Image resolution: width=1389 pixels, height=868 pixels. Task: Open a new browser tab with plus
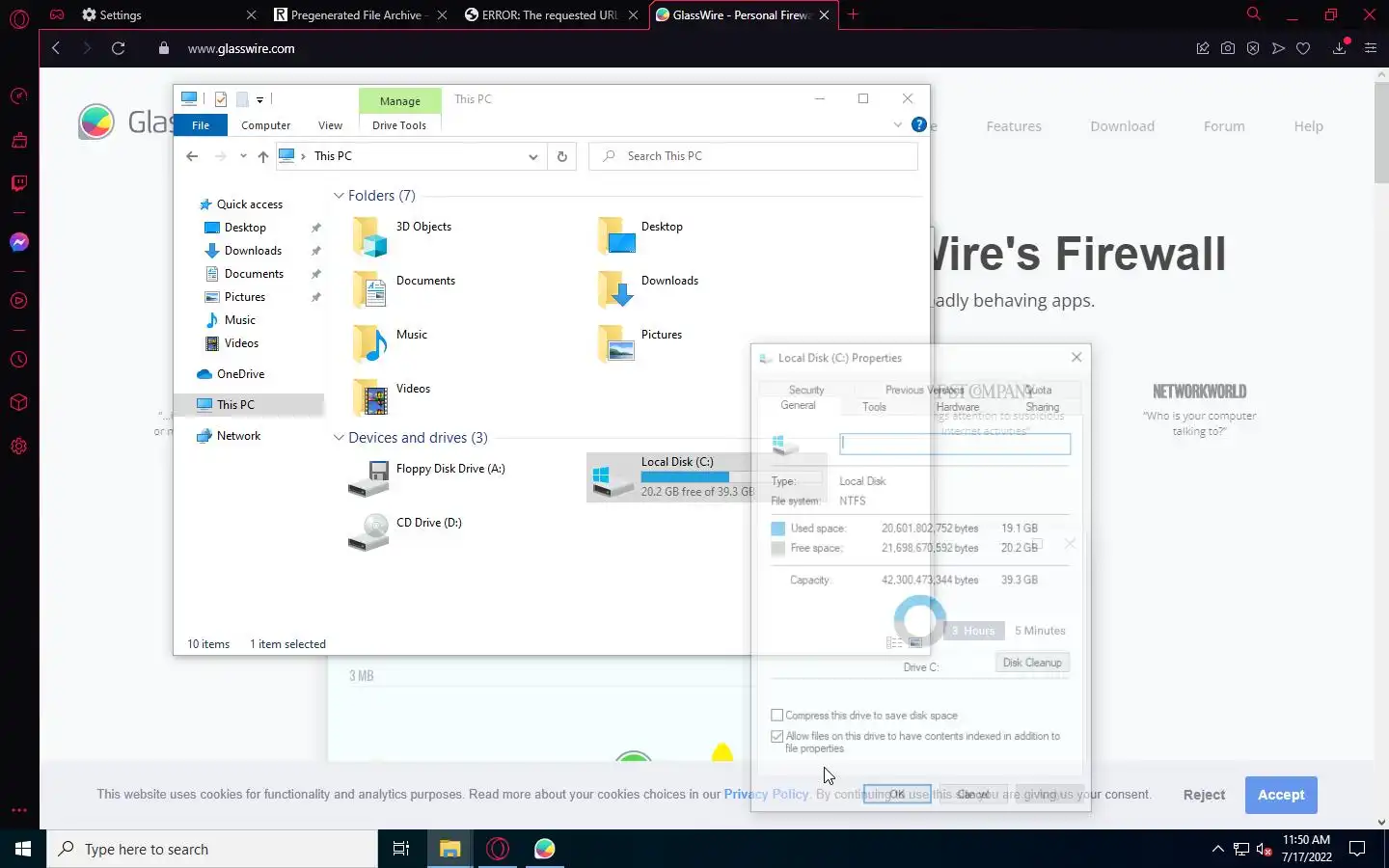pos(853,14)
